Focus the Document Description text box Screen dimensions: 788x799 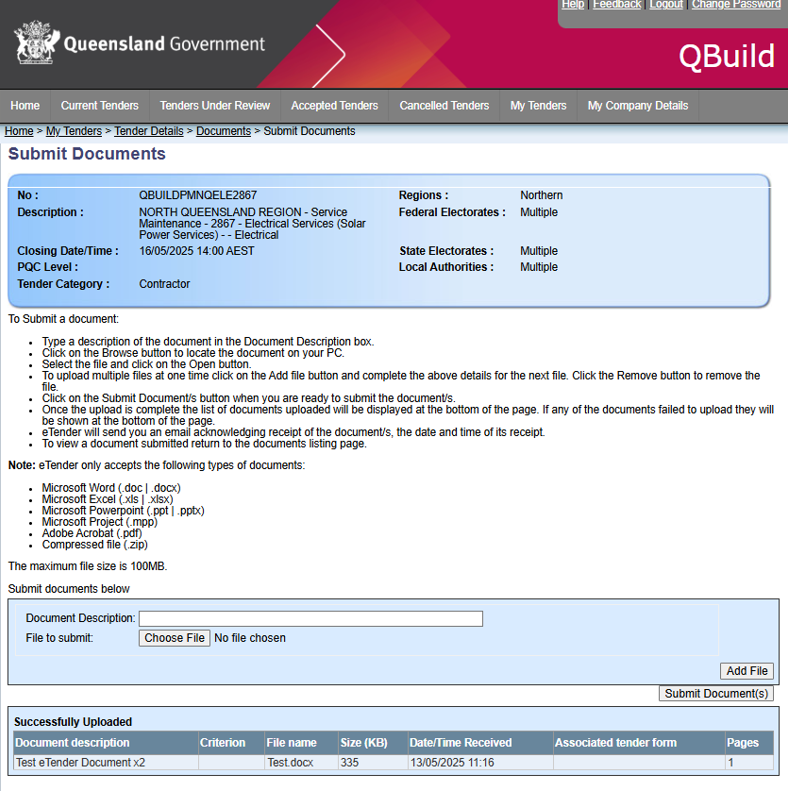(311, 619)
